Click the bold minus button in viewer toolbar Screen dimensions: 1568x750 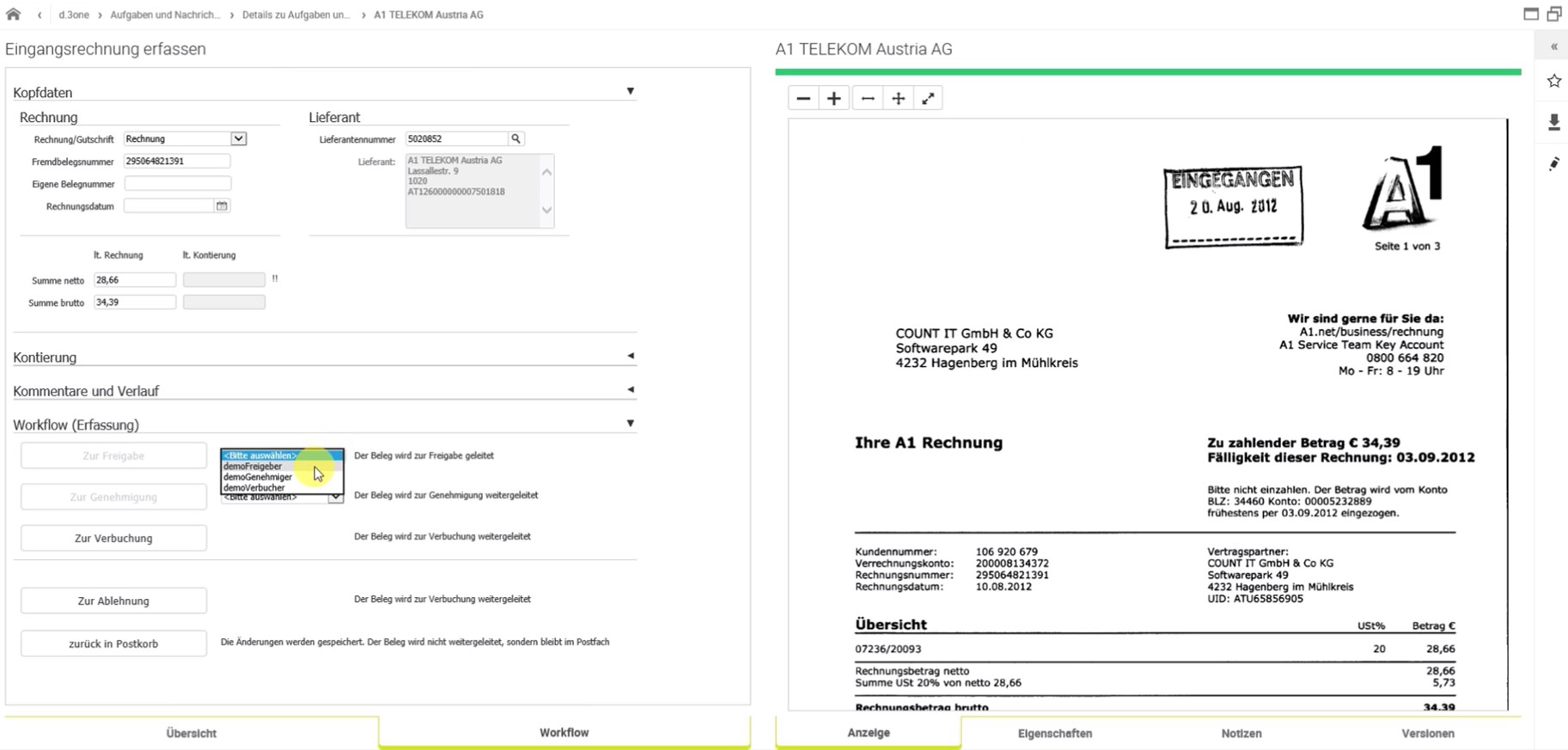803,99
